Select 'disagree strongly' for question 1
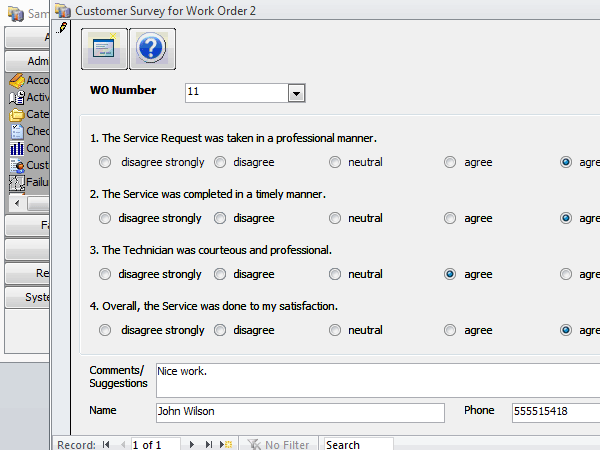 106,162
